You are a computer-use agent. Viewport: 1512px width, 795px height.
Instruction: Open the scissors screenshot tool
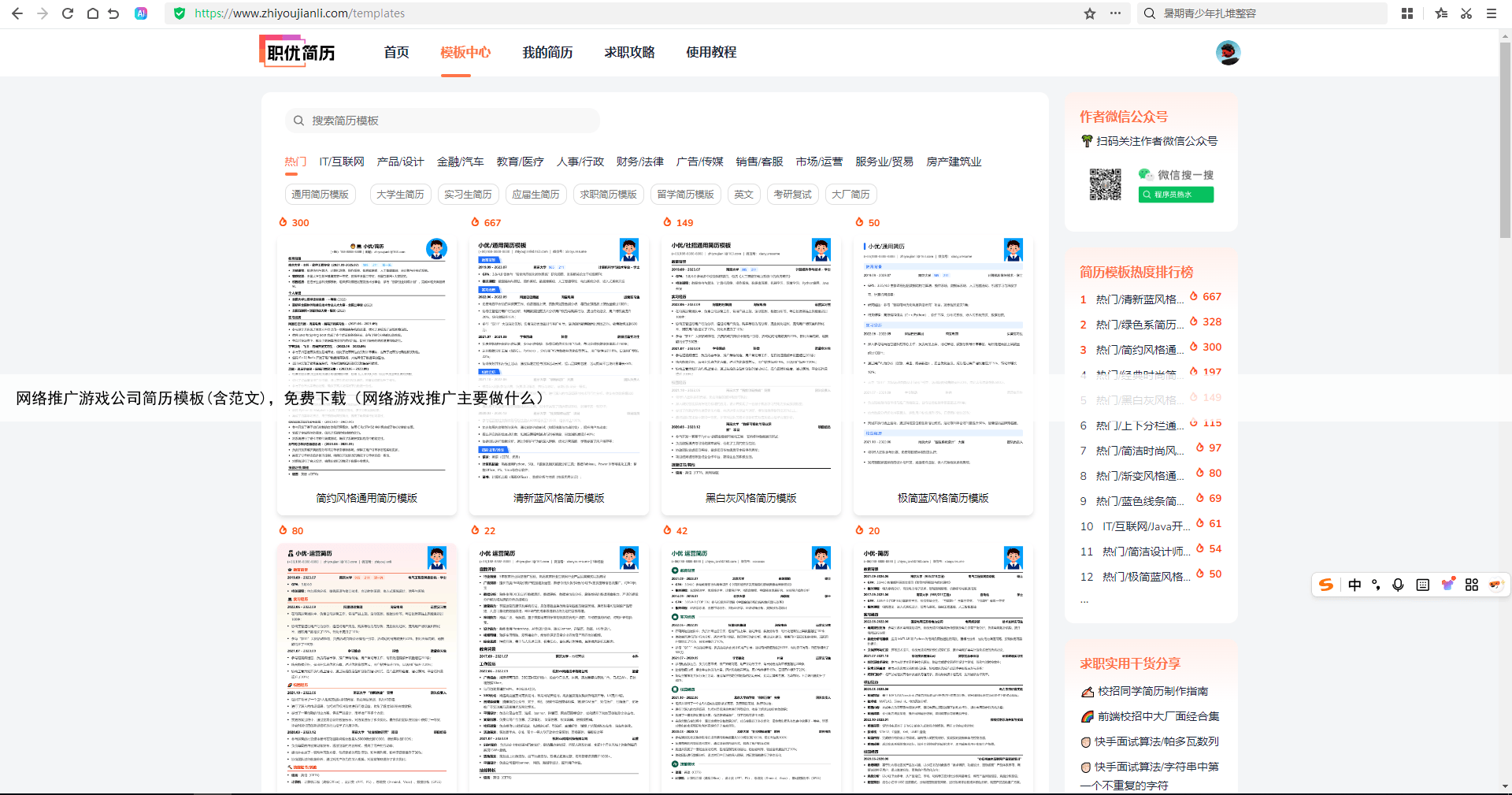[x=1466, y=13]
